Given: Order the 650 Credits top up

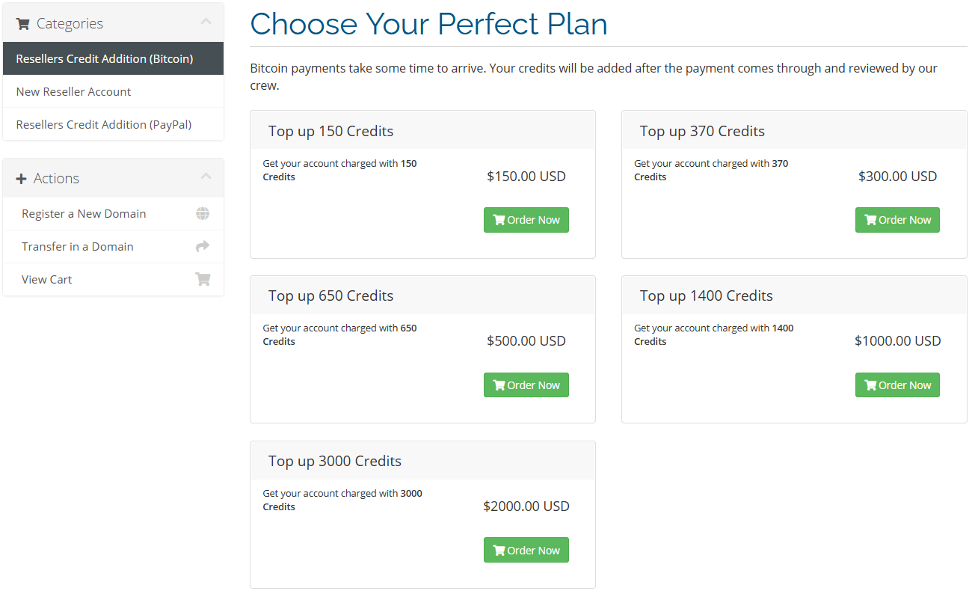Looking at the screenshot, I should tap(527, 385).
